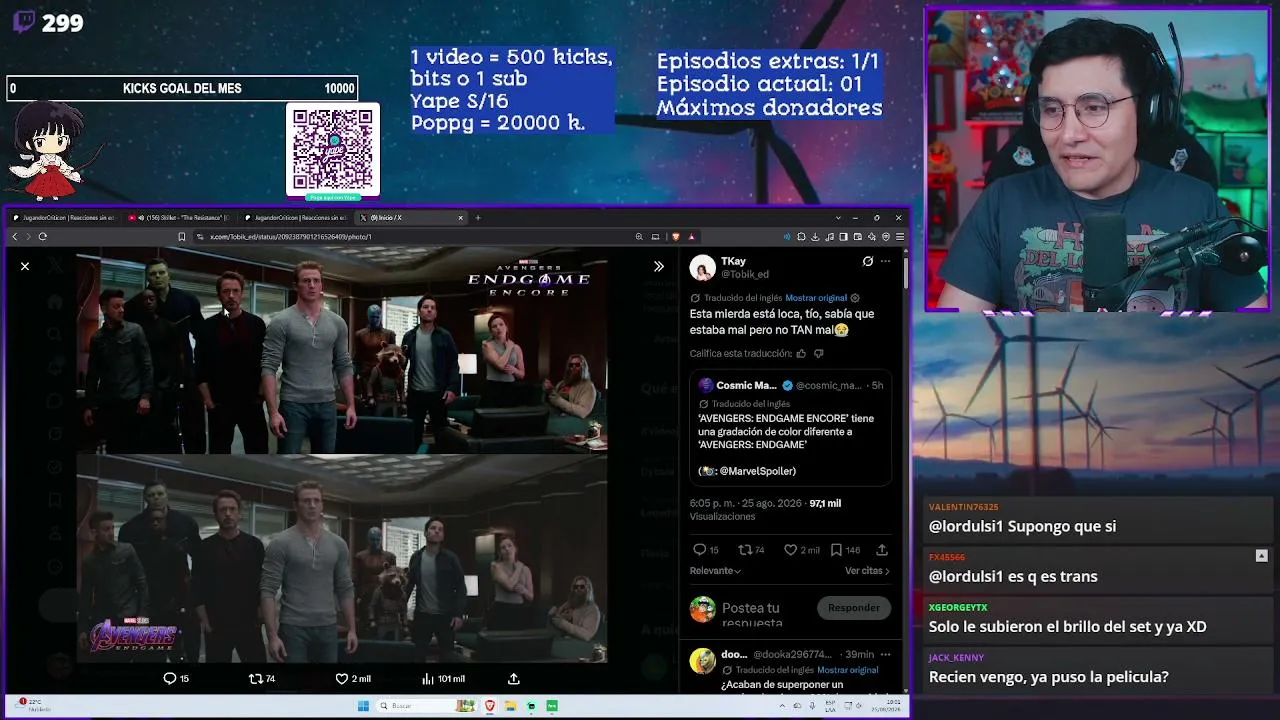The image size is (1280, 720).
Task: Bookmark the post showing 146 saves
Action: pyautogui.click(x=836, y=550)
